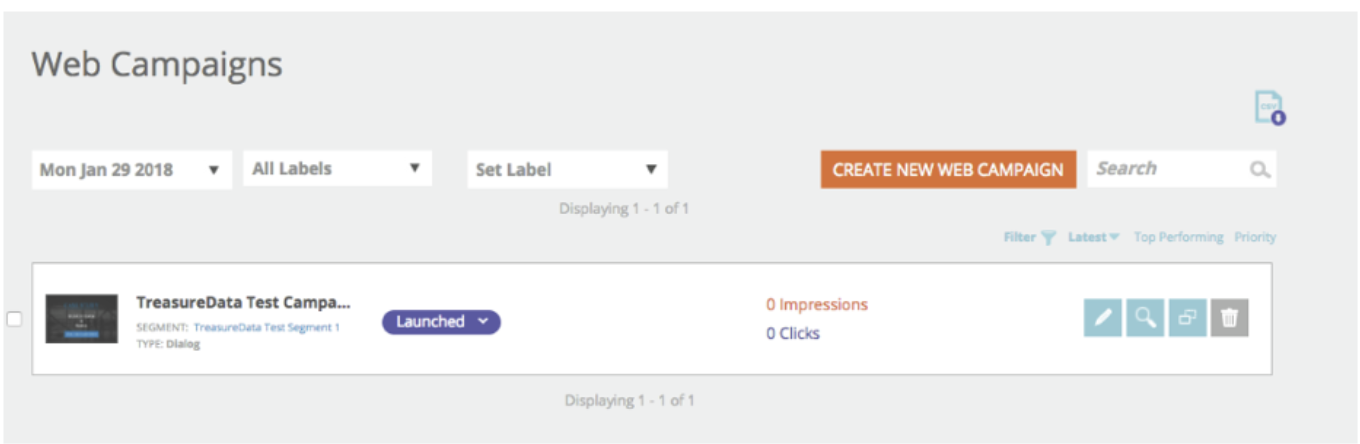The width and height of the screenshot is (1360, 444).
Task: Open the Launched status dropdown
Action: (x=441, y=322)
